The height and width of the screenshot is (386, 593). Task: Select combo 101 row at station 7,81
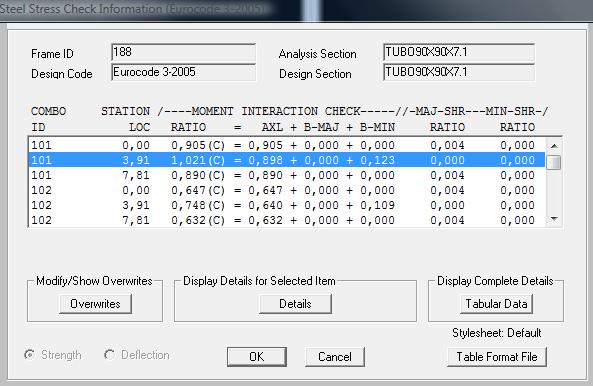[287, 175]
